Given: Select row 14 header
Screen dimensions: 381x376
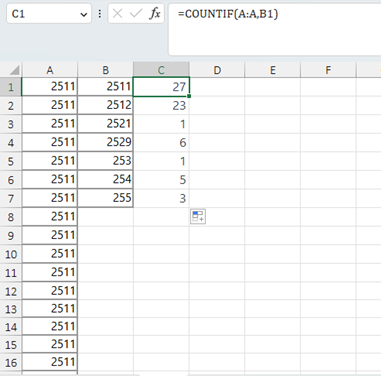Looking at the screenshot, I should pos(11,327).
